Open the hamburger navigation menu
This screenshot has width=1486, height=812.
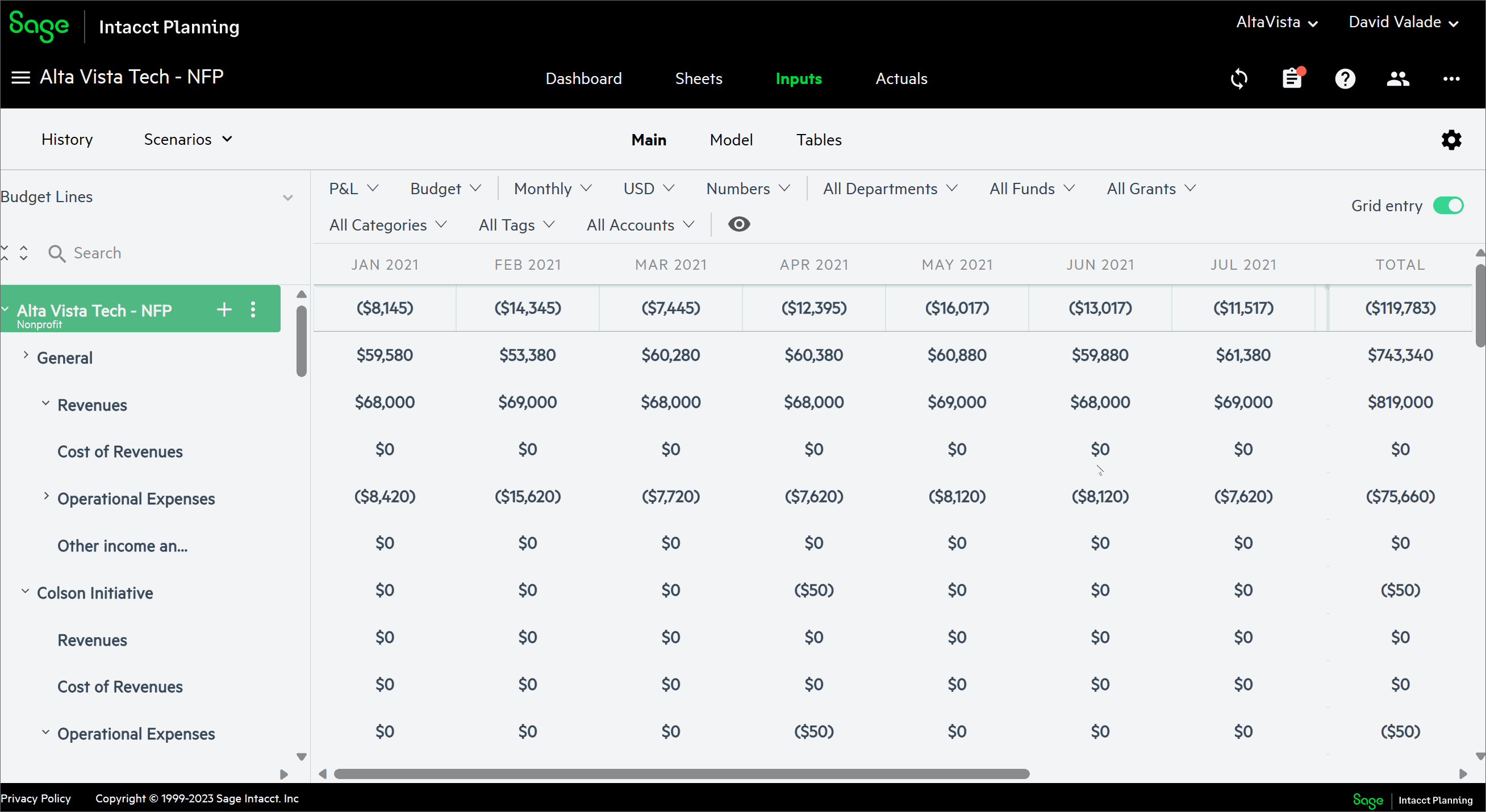coord(21,78)
